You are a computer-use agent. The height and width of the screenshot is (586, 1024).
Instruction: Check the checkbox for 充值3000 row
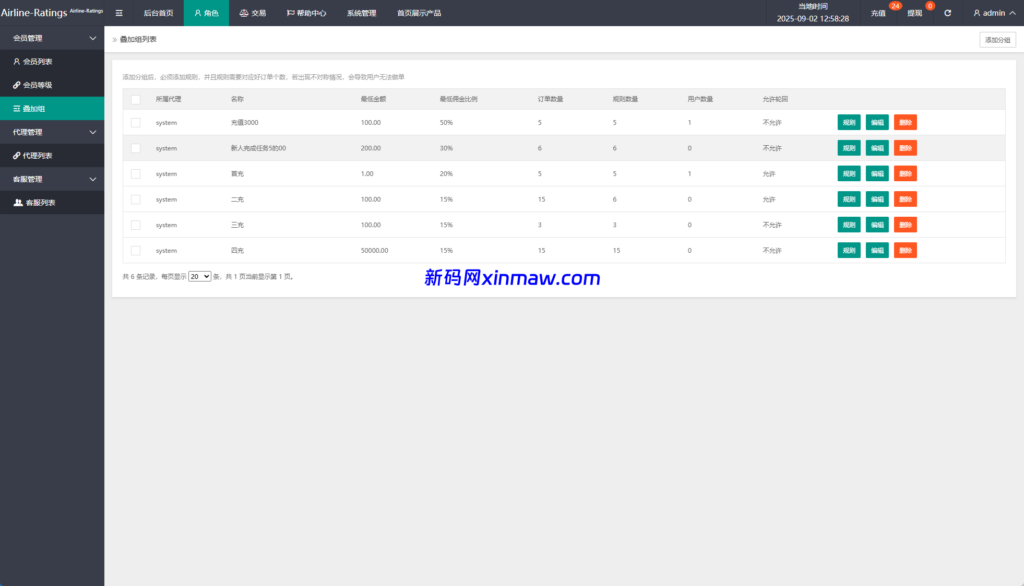point(135,122)
